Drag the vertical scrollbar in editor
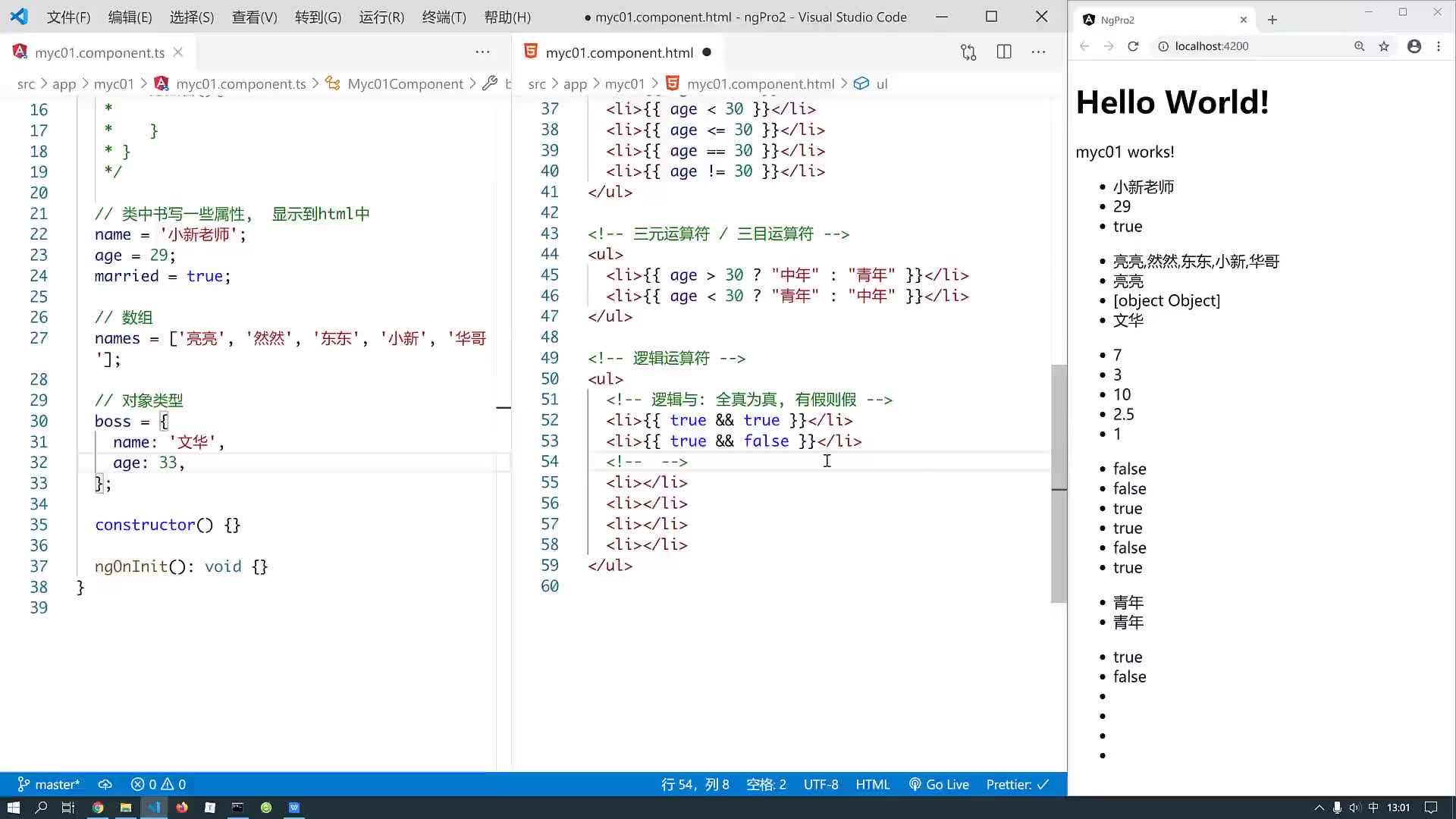1456x819 pixels. pyautogui.click(x=1055, y=480)
